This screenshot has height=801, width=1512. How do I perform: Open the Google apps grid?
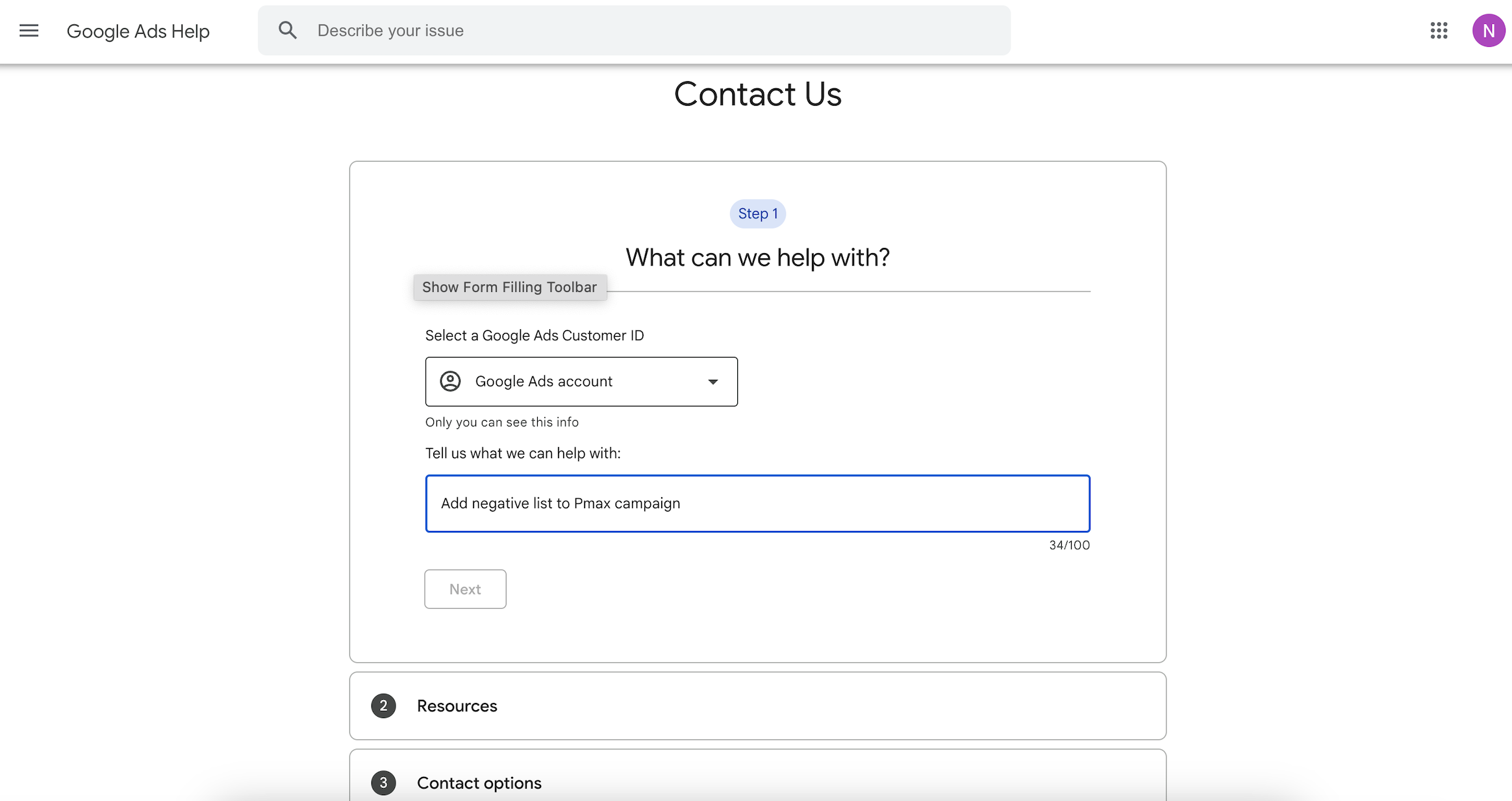(x=1439, y=31)
